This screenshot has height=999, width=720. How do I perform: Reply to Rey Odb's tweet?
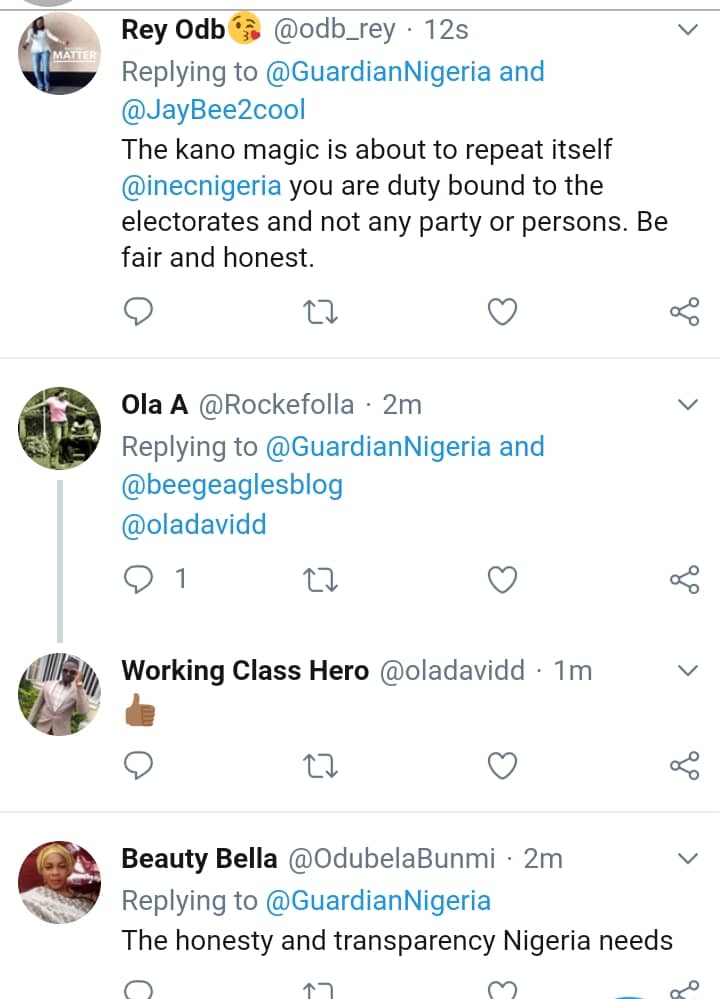coord(139,313)
